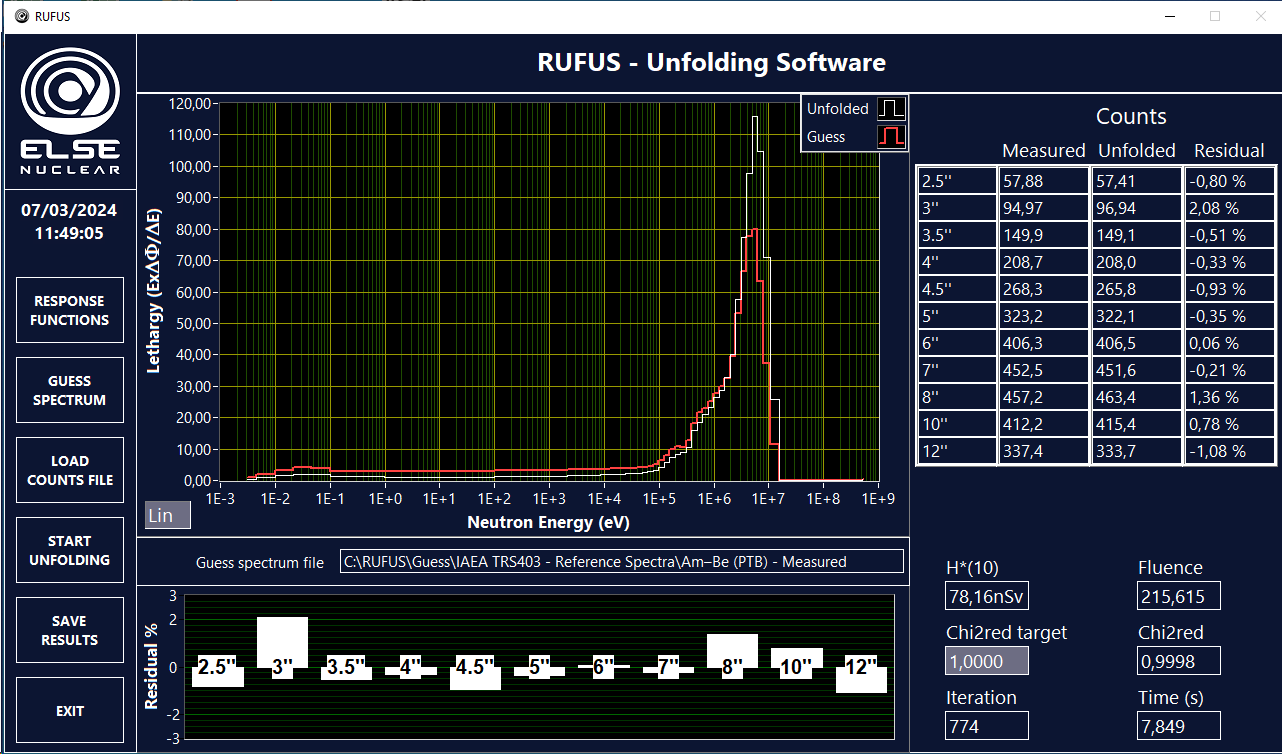Click Save Results button
1282x754 pixels.
[x=70, y=631]
